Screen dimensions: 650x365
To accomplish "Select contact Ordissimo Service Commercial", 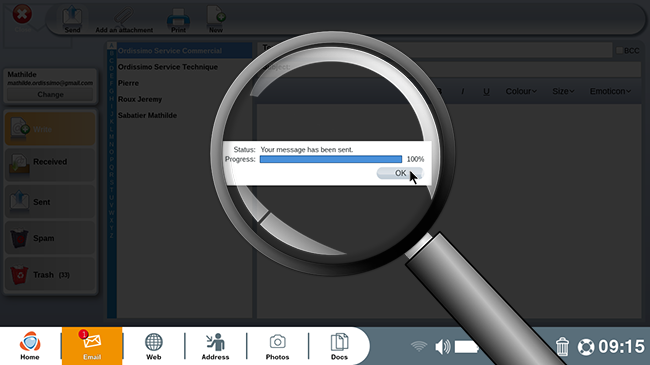I will pyautogui.click(x=184, y=51).
